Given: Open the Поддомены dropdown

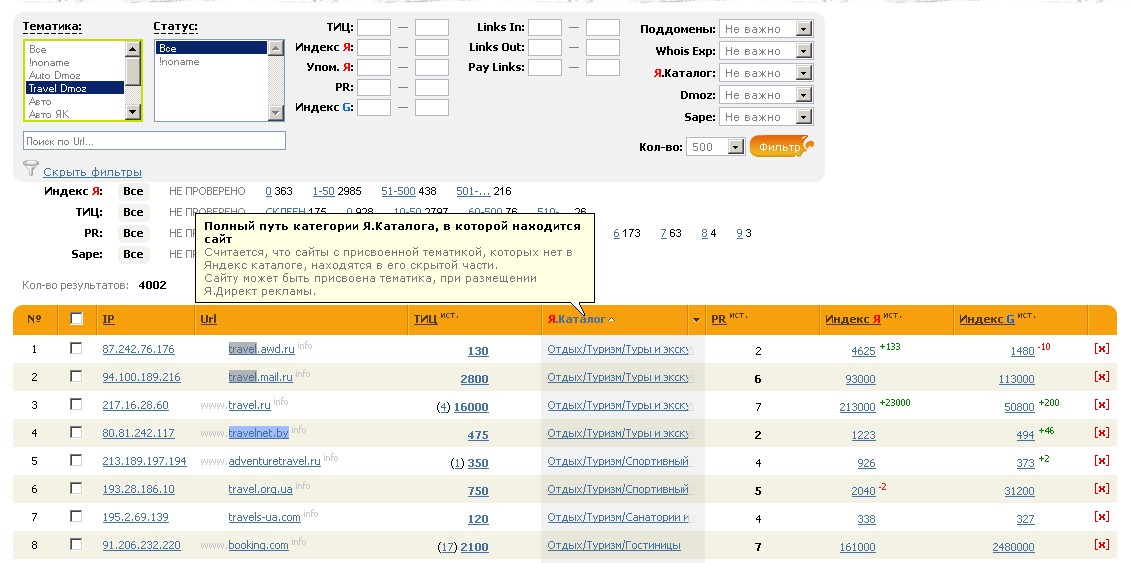Looking at the screenshot, I should [803, 29].
